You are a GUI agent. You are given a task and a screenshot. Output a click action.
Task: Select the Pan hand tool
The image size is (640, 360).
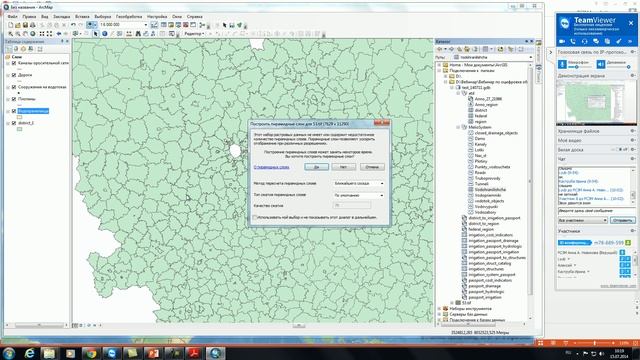[25, 34]
